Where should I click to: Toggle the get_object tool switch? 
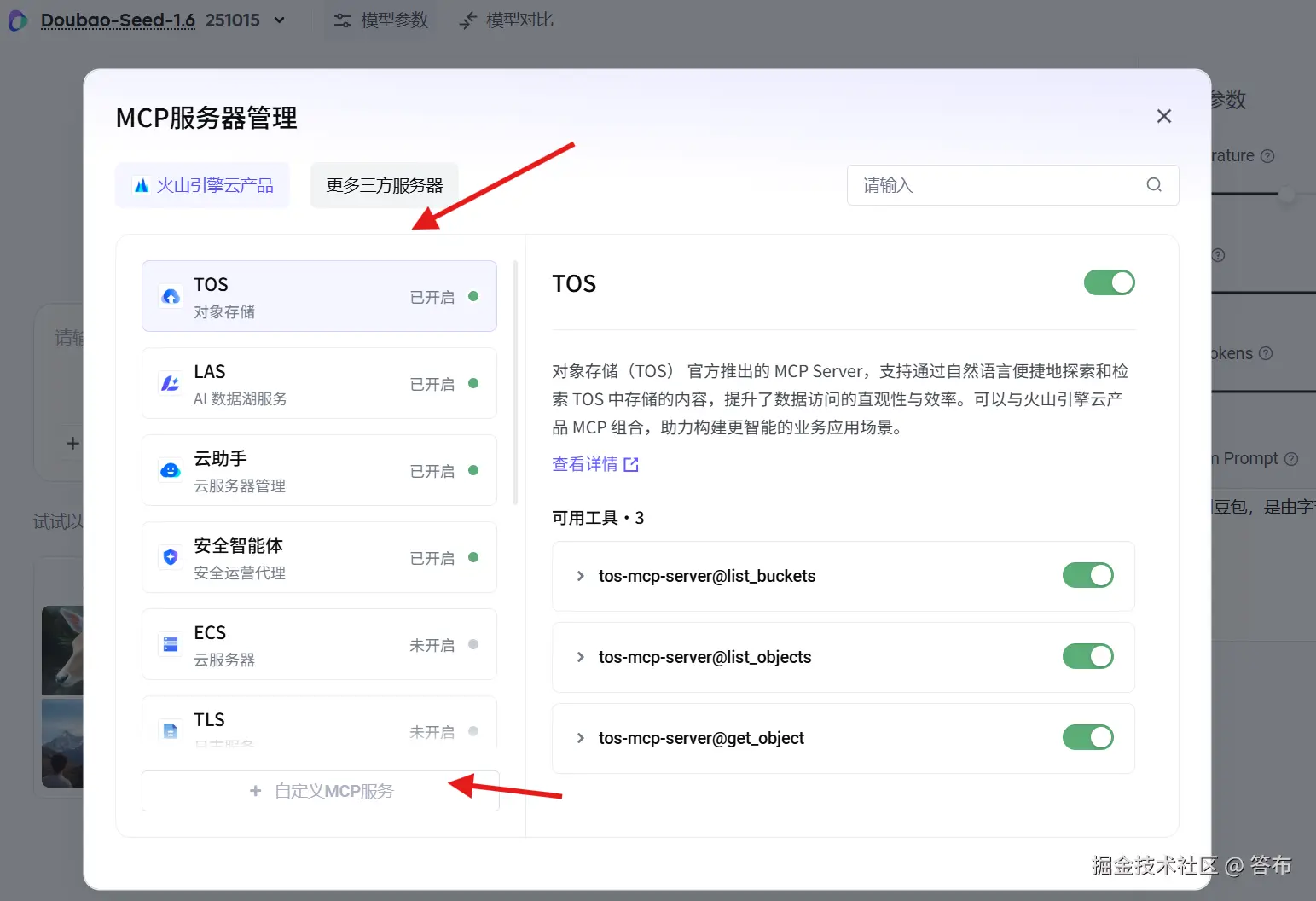click(1087, 737)
